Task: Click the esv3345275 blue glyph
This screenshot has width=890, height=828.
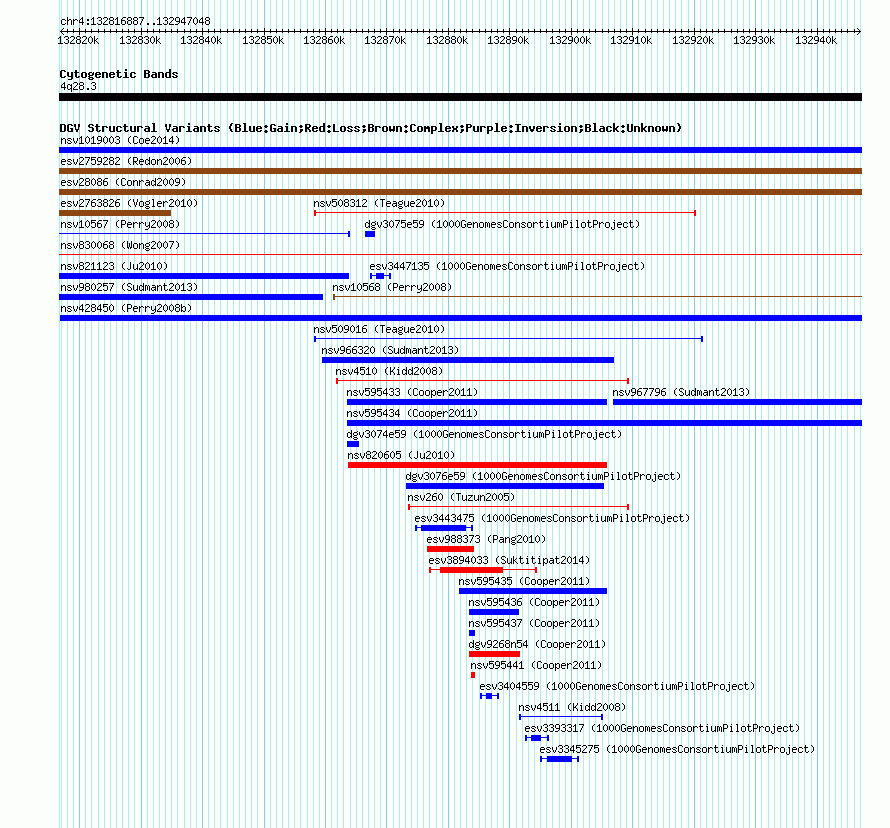Action: (x=560, y=759)
